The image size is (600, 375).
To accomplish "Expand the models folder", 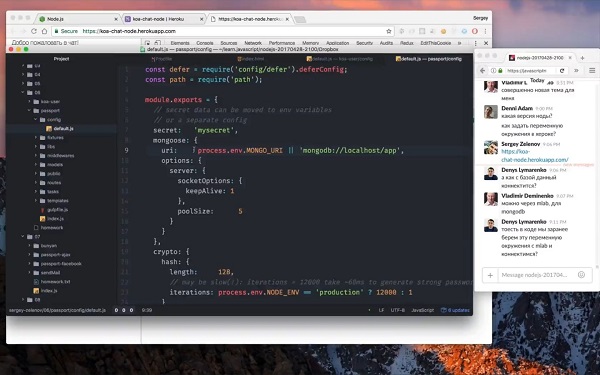I will tap(36, 165).
